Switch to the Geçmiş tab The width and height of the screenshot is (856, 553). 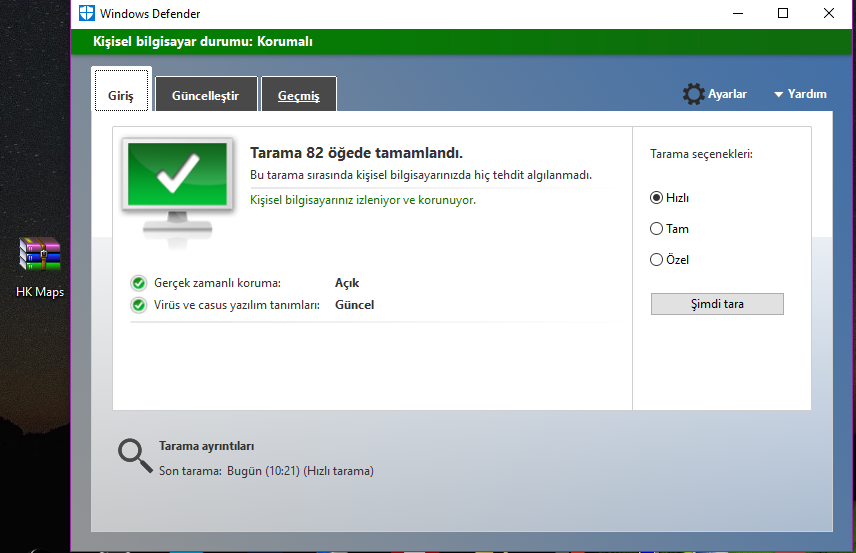tap(299, 94)
